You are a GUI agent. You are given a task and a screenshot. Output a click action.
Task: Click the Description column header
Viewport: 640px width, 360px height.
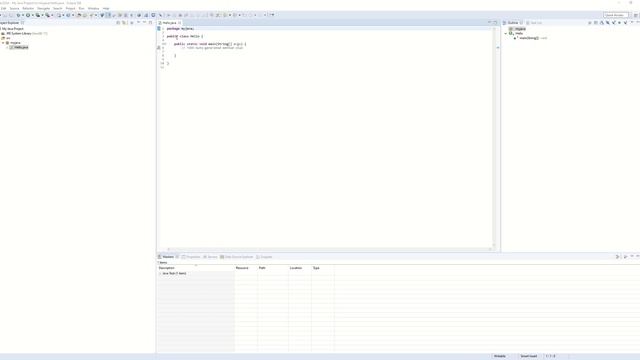196,268
